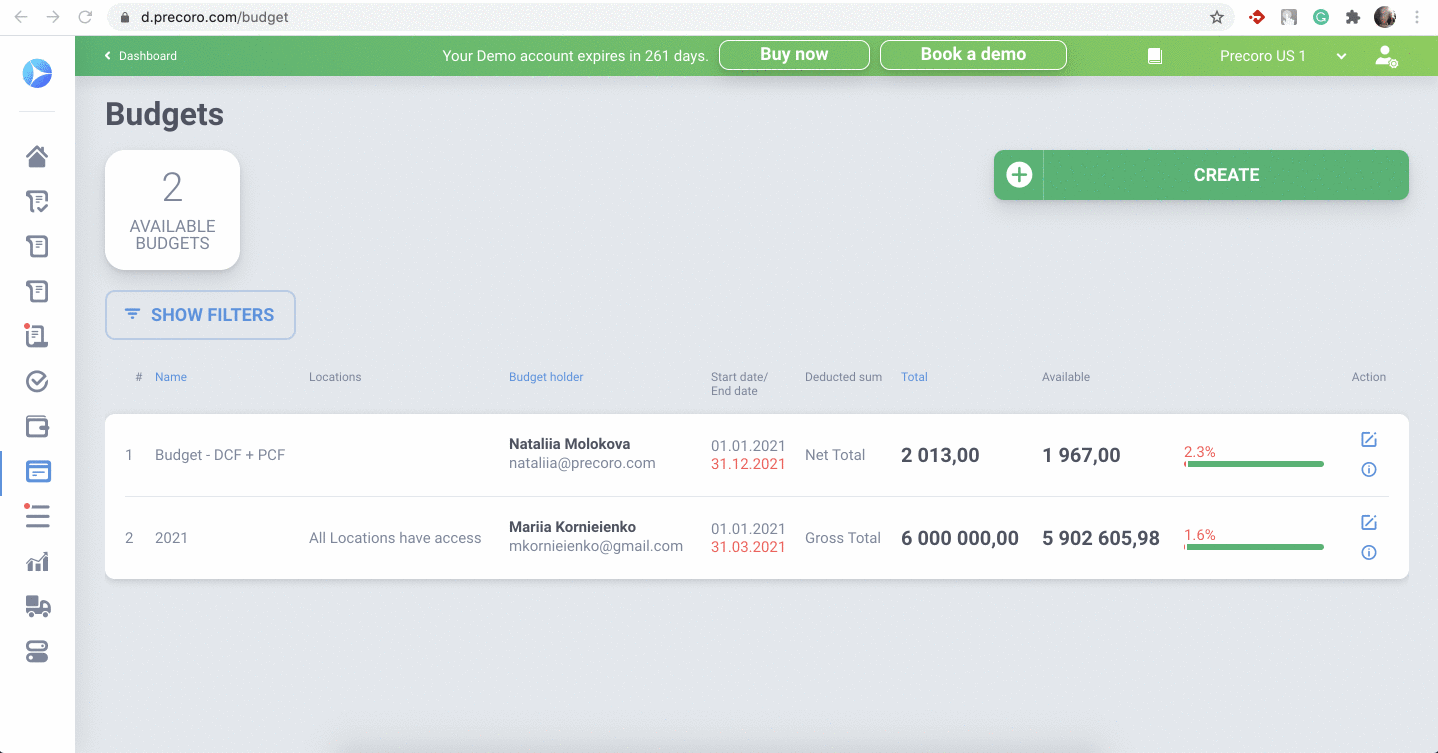Click the browser address bar URL
The width and height of the screenshot is (1438, 753).
pos(216,17)
